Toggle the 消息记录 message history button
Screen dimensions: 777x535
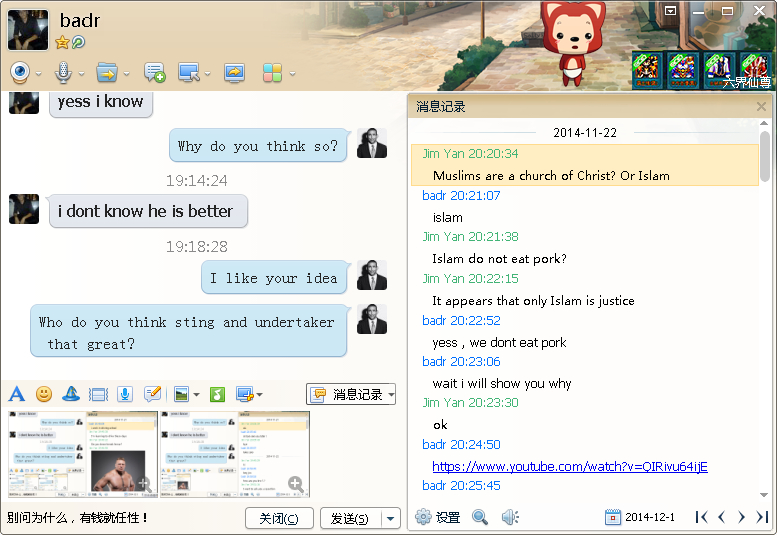[x=346, y=394]
